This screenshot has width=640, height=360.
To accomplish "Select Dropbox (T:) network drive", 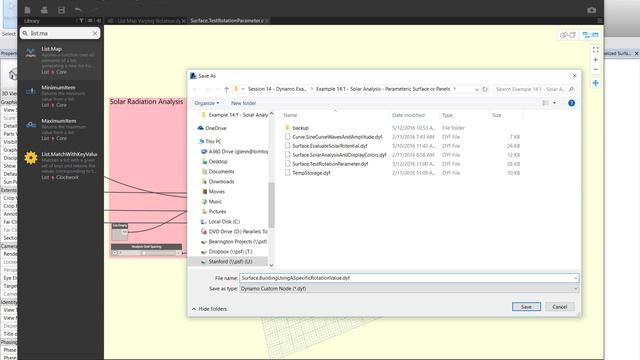I will [230, 251].
